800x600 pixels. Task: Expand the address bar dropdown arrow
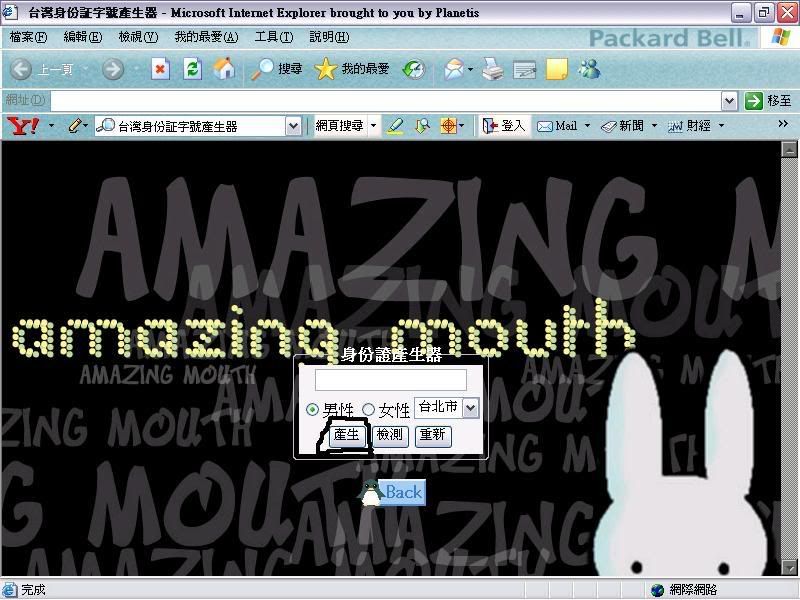(730, 100)
